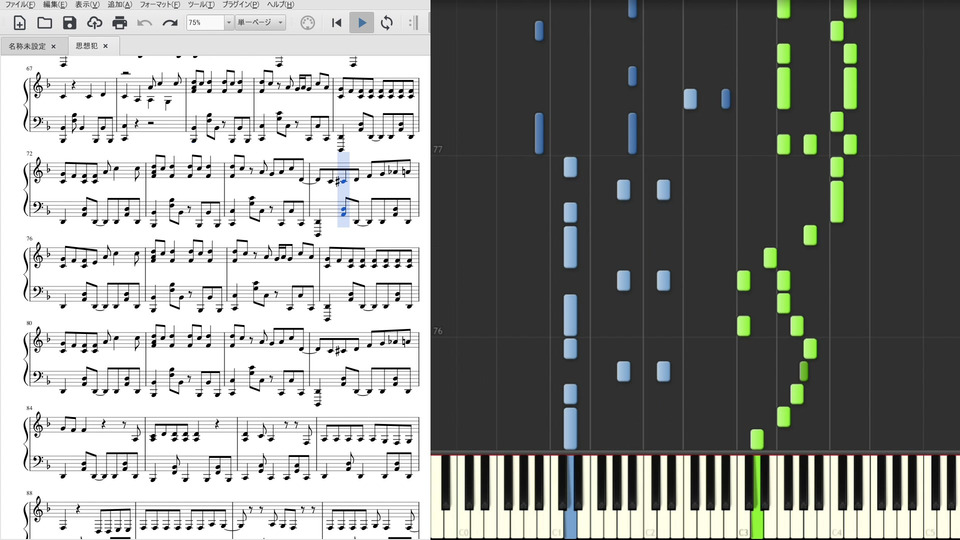Undo the last action with the curved arrow
This screenshot has width=960, height=540.
pos(144,23)
